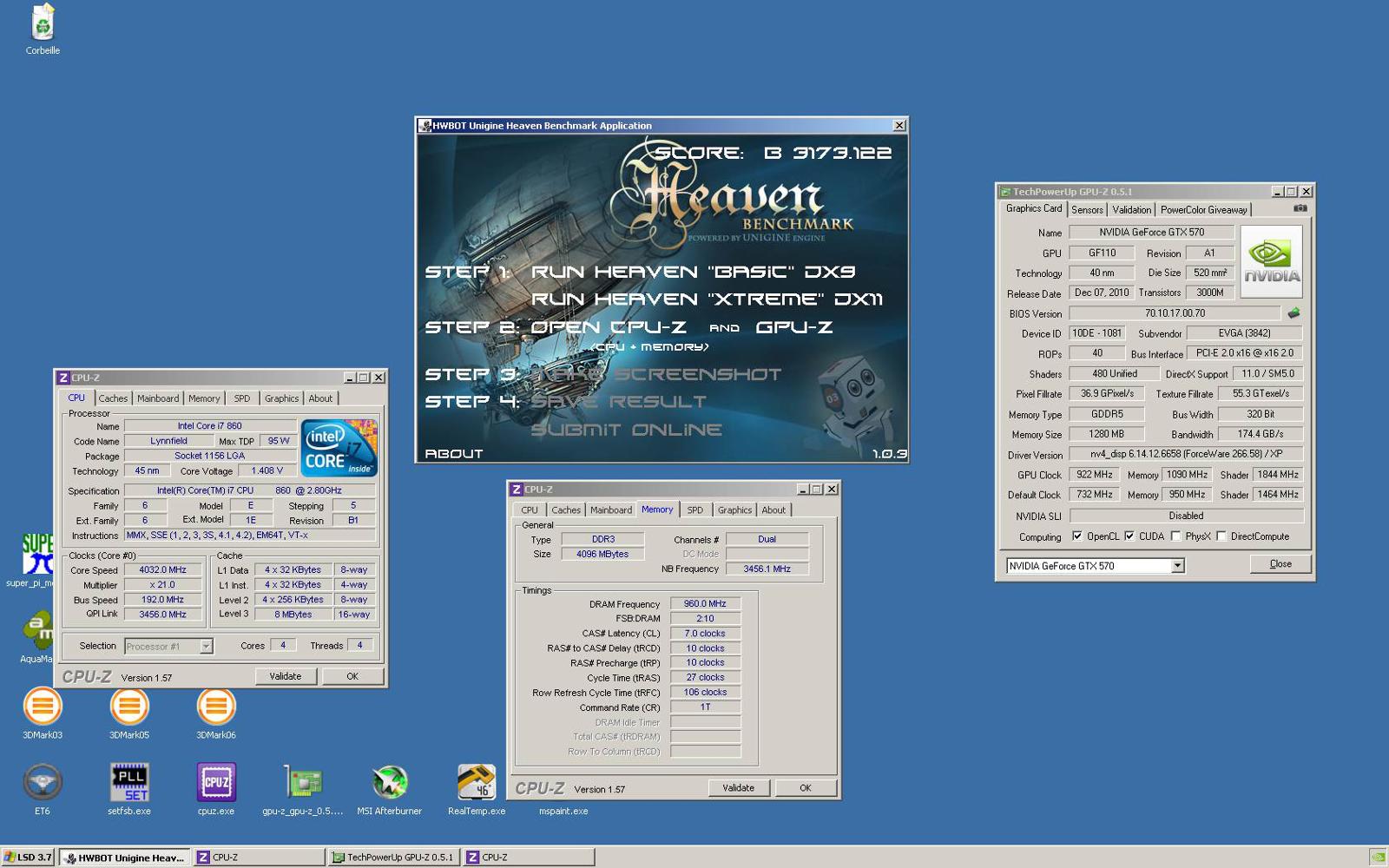The width and height of the screenshot is (1389, 868).
Task: Click ABOUT in the Heaven benchmark window
Action: pyautogui.click(x=453, y=453)
